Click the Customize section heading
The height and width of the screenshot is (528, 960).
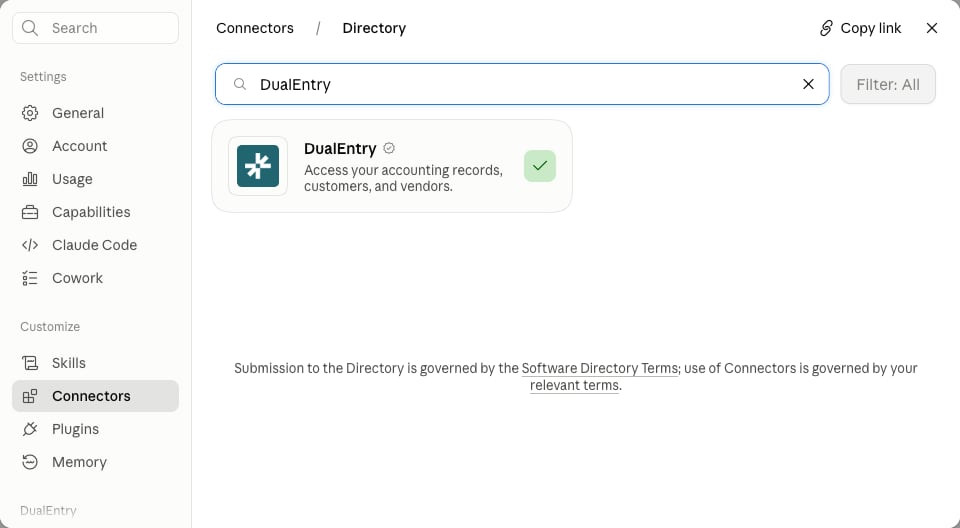click(x=50, y=326)
